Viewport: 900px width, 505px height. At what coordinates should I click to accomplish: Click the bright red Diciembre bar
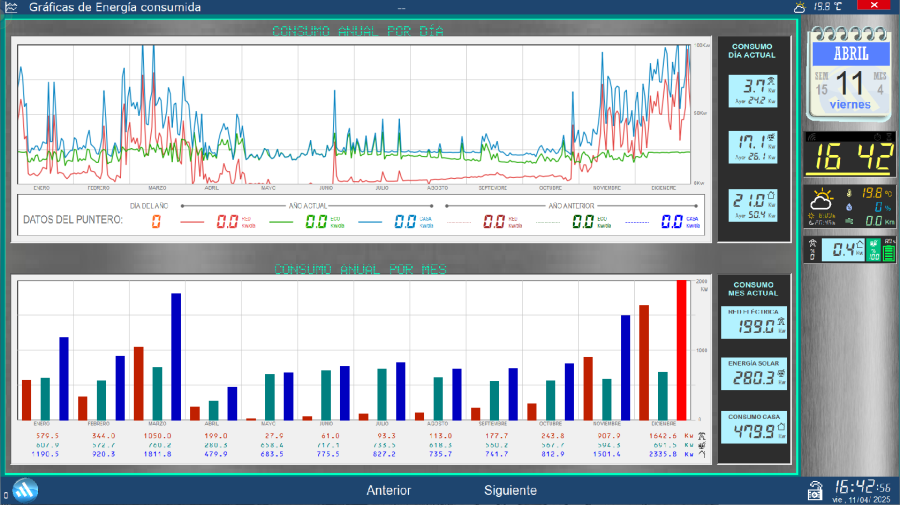point(682,350)
